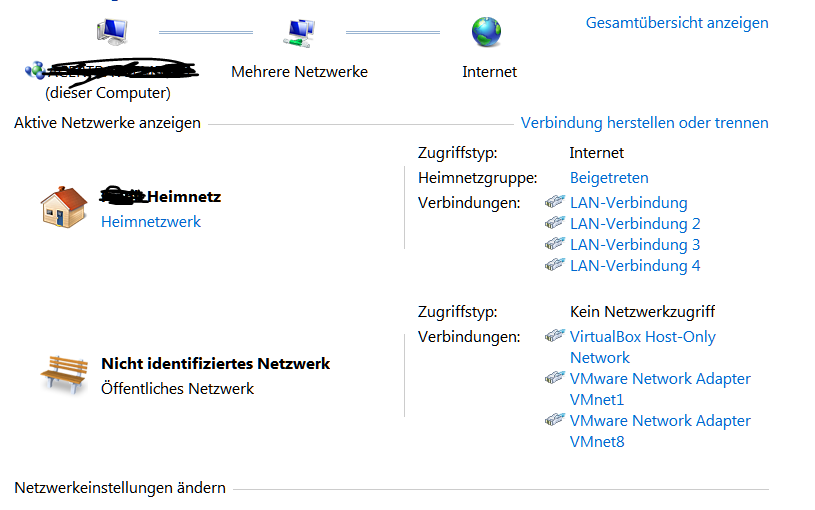Click Beigetreten homegroup status link
This screenshot has width=815, height=510.
pyautogui.click(x=609, y=178)
